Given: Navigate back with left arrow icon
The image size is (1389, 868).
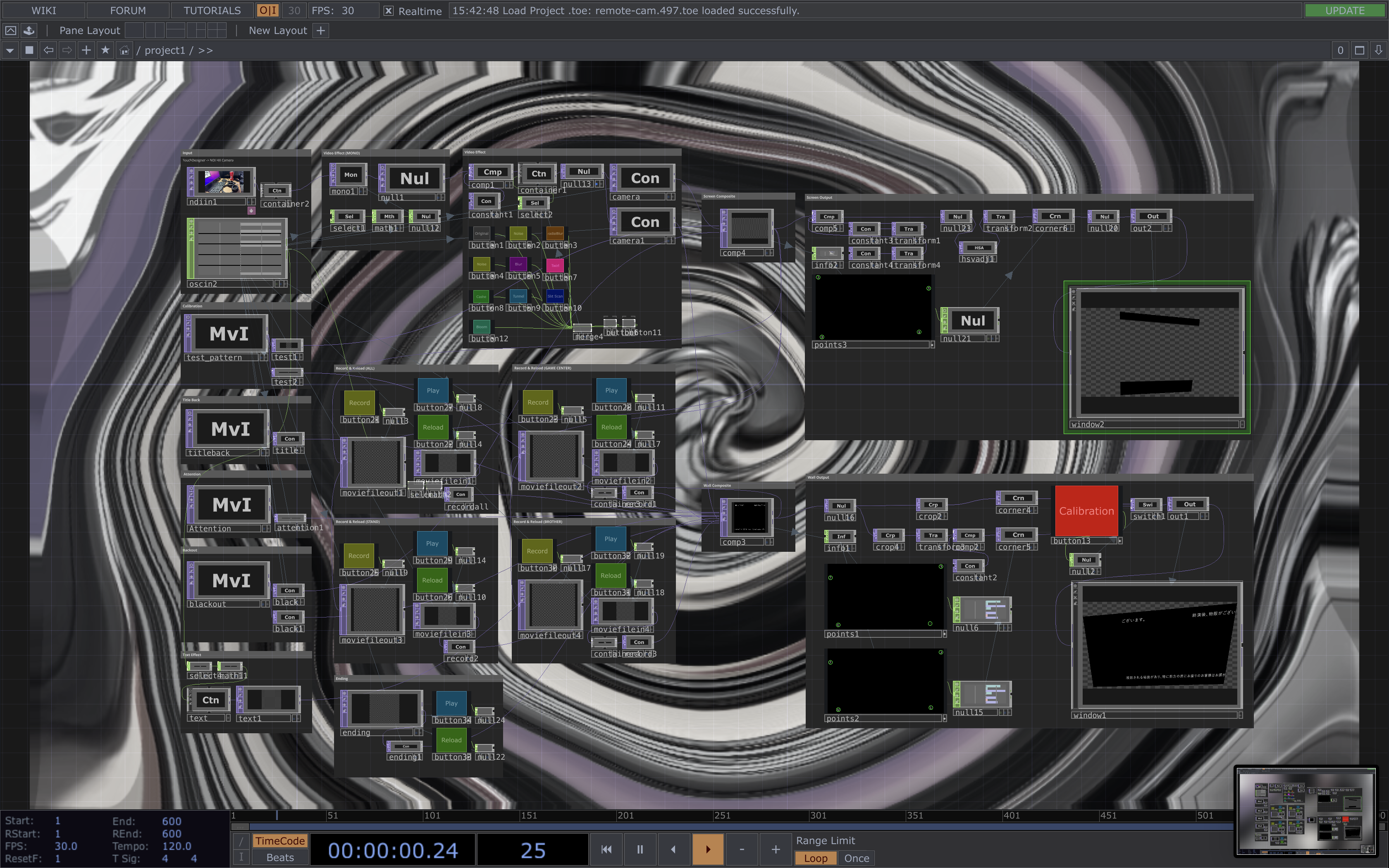Looking at the screenshot, I should [x=49, y=50].
